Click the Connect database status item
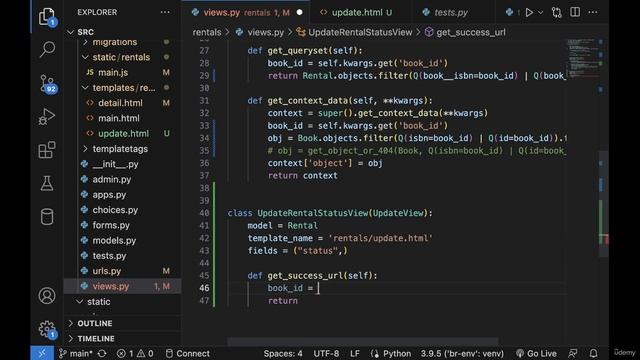640x360 pixels. [188, 353]
